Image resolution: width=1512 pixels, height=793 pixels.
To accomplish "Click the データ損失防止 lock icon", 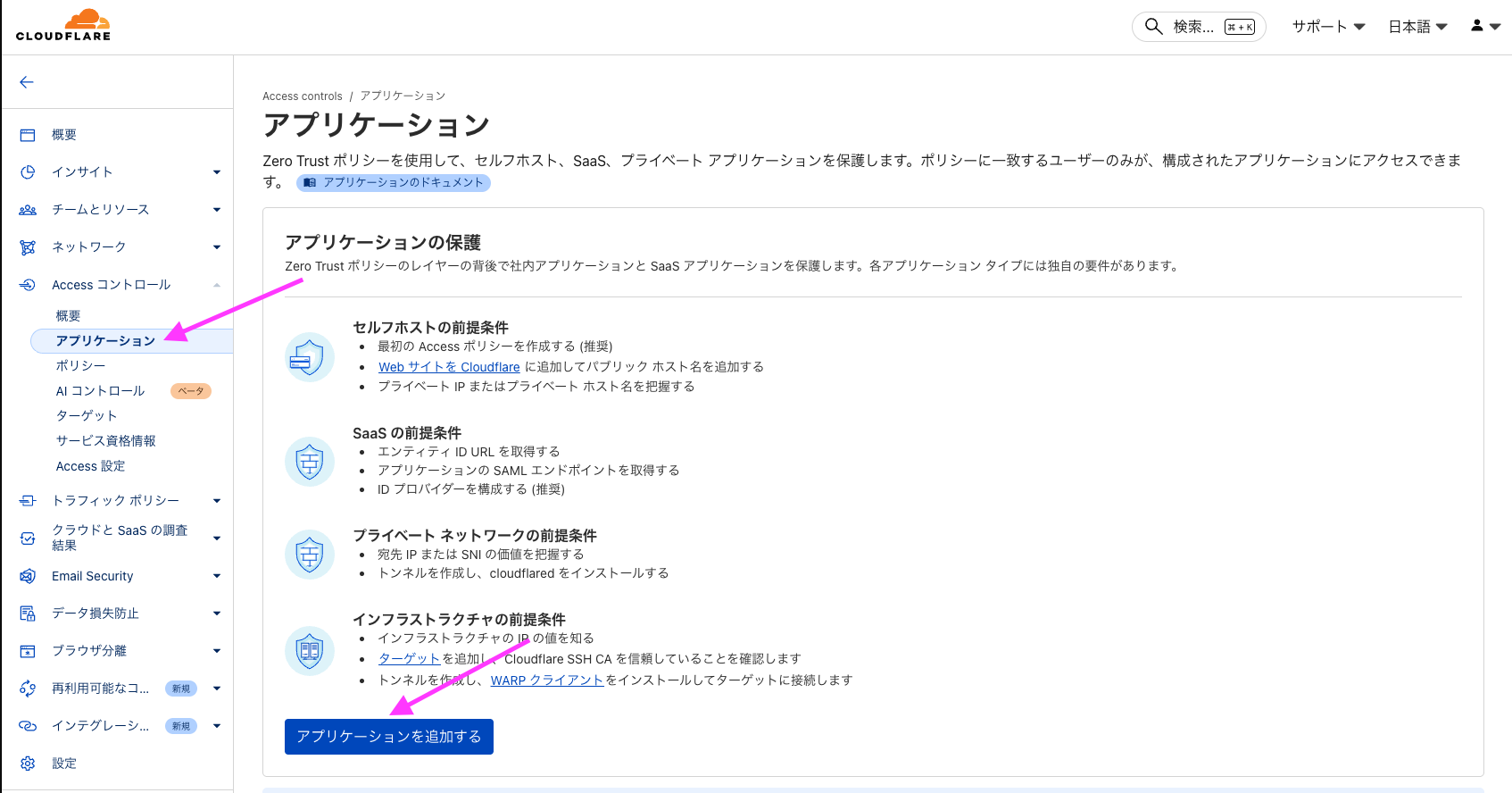I will point(28,614).
